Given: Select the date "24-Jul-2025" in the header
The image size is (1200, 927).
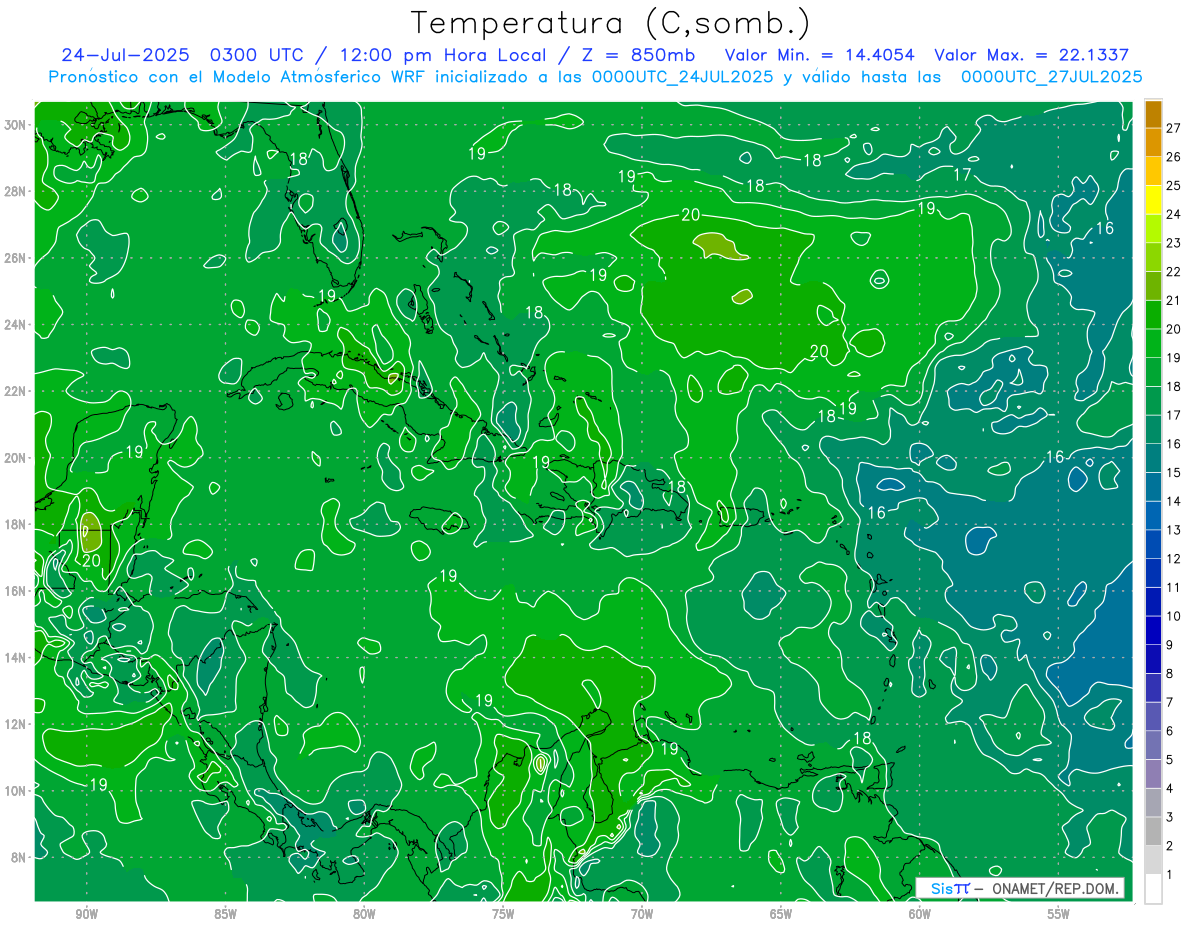Looking at the screenshot, I should [x=126, y=55].
